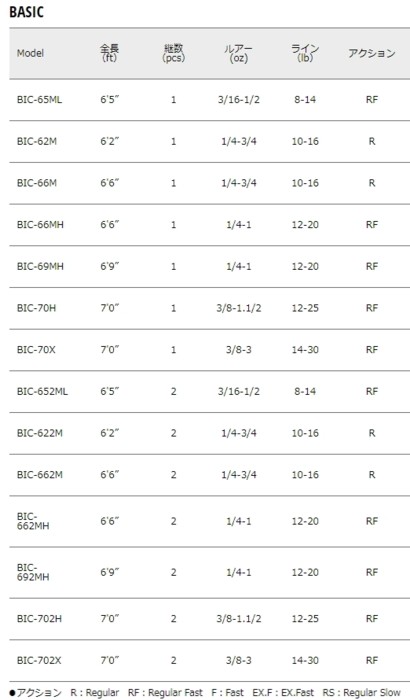The image size is (410, 700).
Task: Click the BIC-692MH model cell
Action: click(33, 572)
